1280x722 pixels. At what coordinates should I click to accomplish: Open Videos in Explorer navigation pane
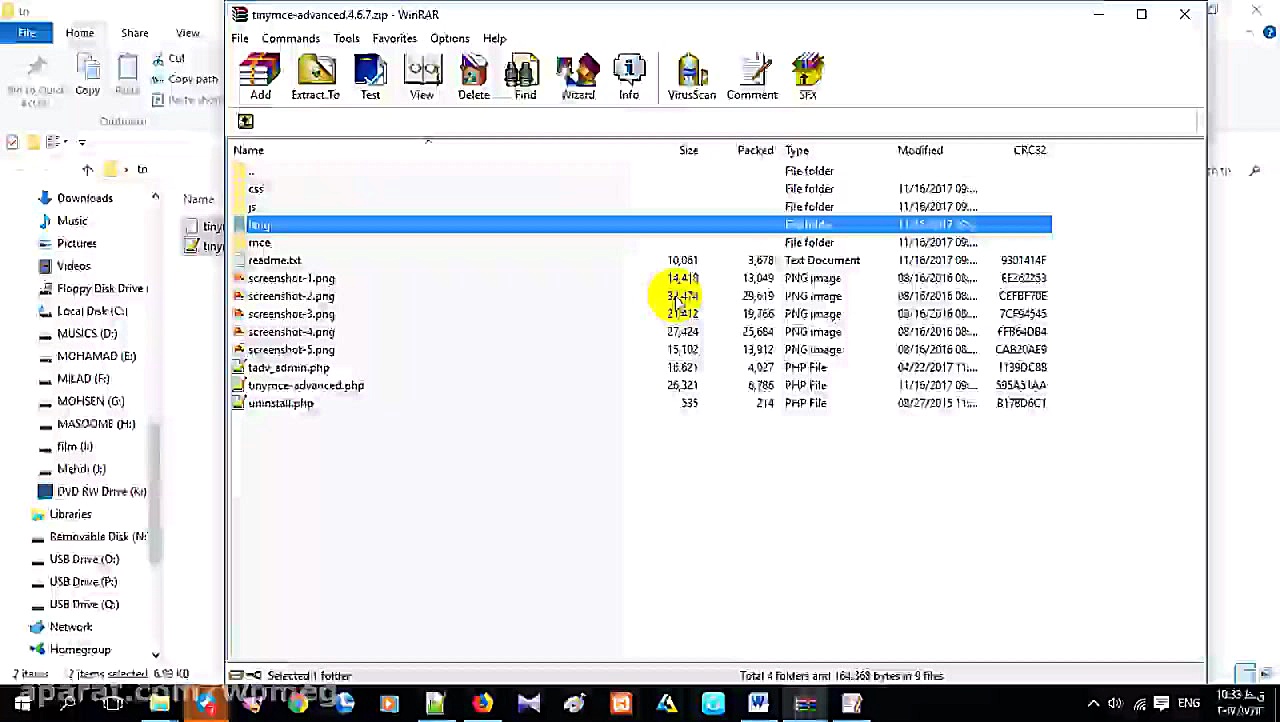64,266
